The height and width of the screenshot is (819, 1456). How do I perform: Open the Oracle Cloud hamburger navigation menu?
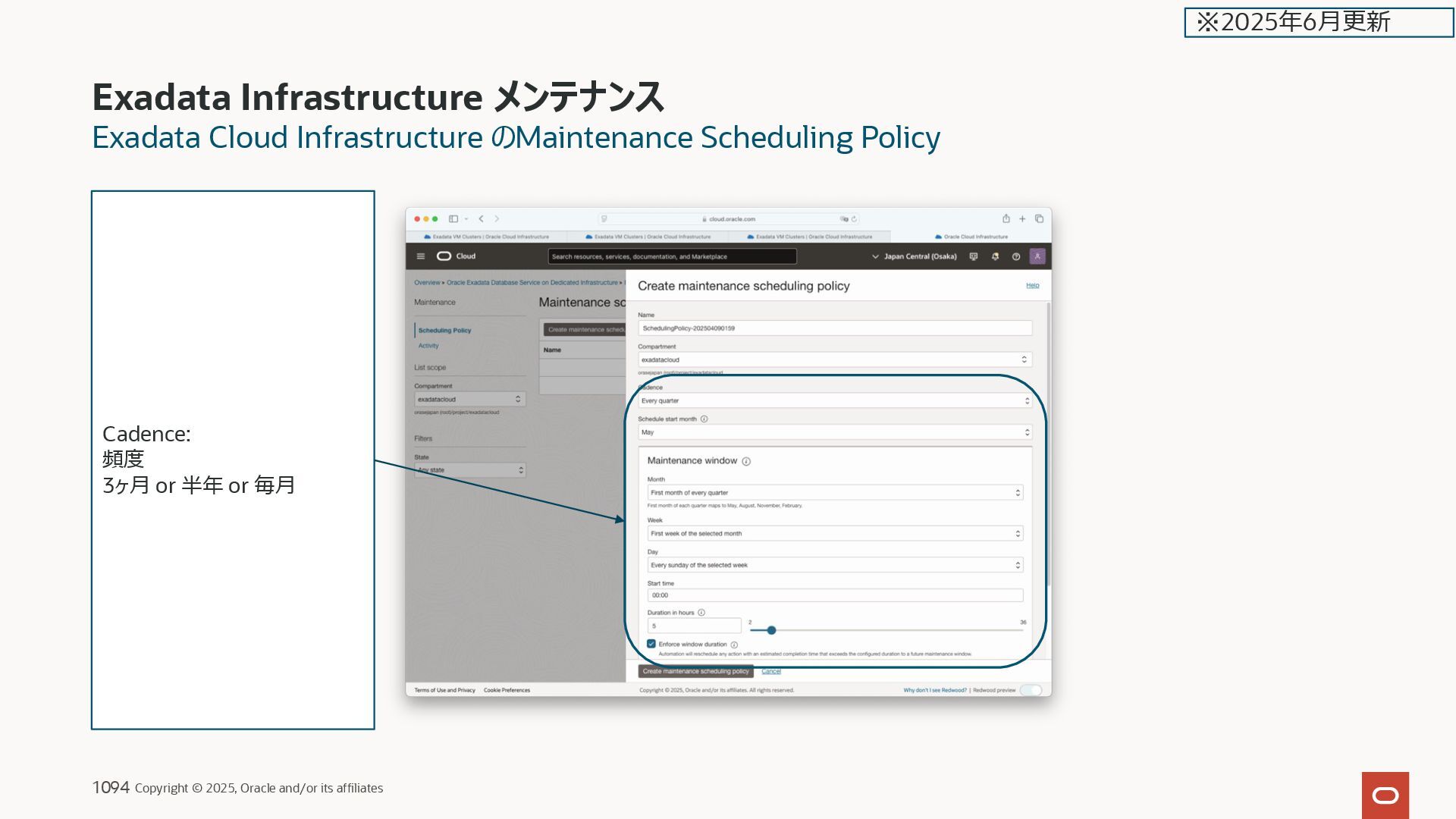(420, 256)
